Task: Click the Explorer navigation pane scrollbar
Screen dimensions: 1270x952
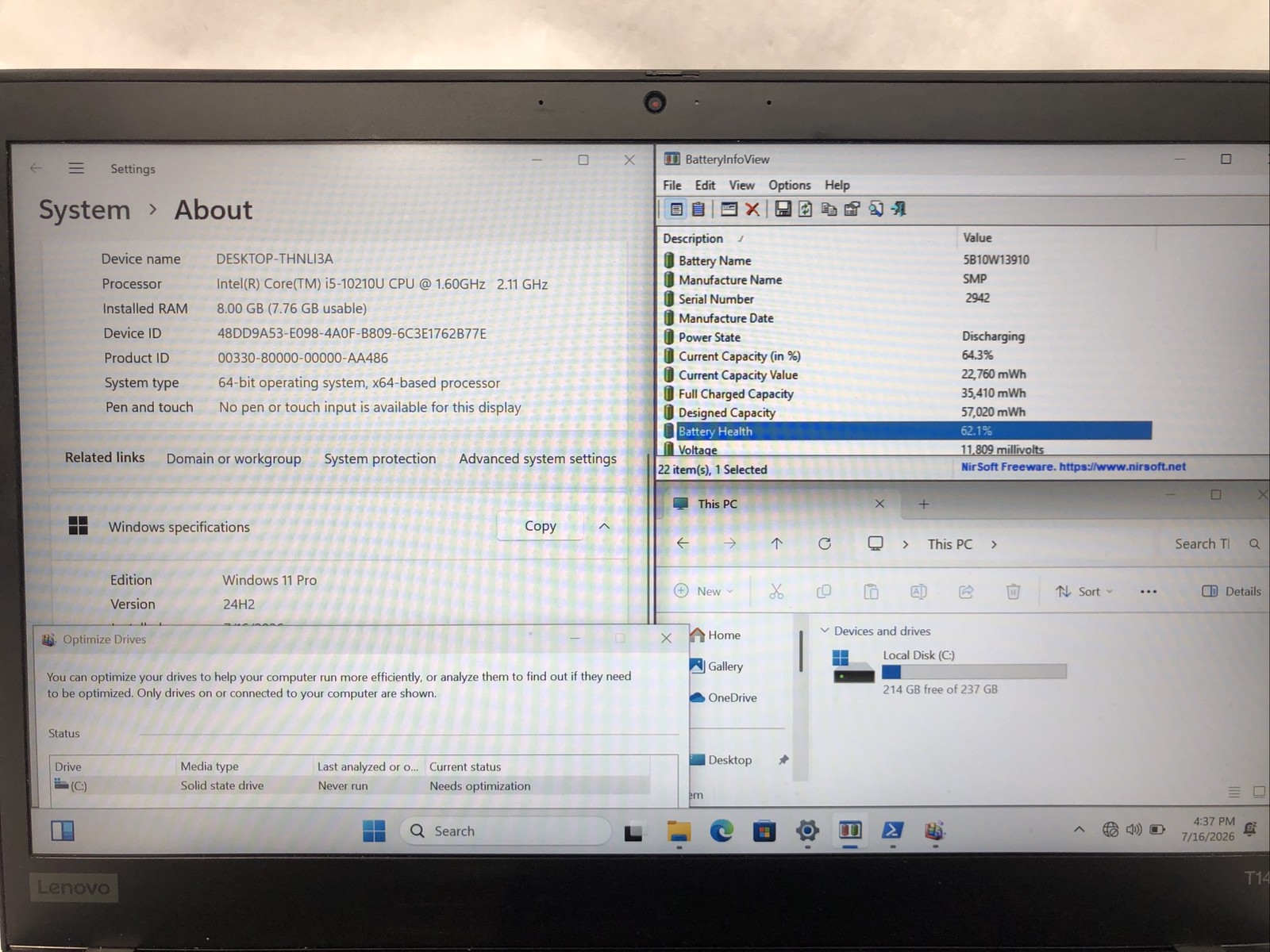Action: [801, 651]
